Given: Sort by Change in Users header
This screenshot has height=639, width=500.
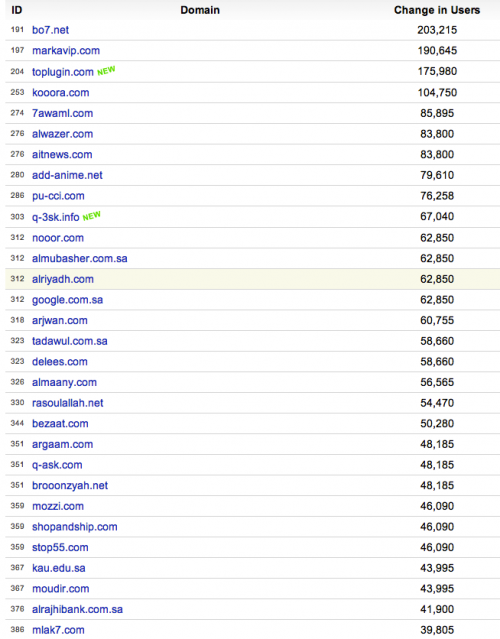Looking at the screenshot, I should [x=437, y=10].
